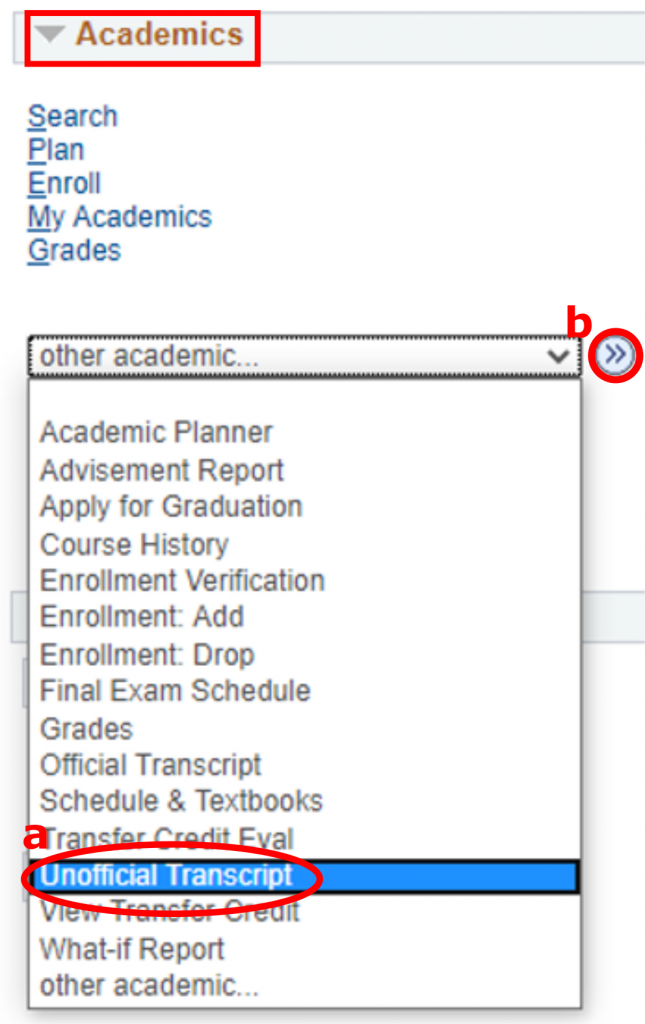This screenshot has width=645, height=1024.
Task: Choose What-if Report option
Action: tap(132, 949)
